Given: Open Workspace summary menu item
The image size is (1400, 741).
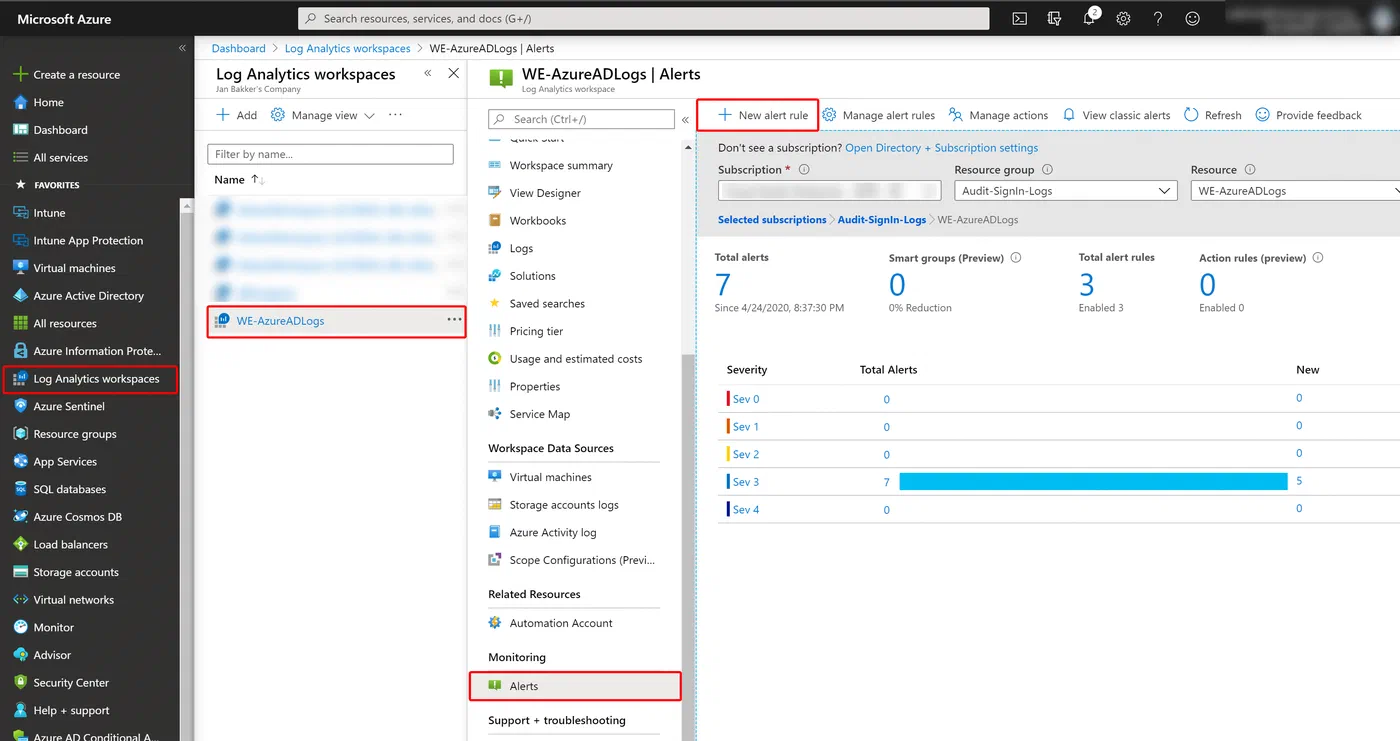Looking at the screenshot, I should tap(561, 166).
